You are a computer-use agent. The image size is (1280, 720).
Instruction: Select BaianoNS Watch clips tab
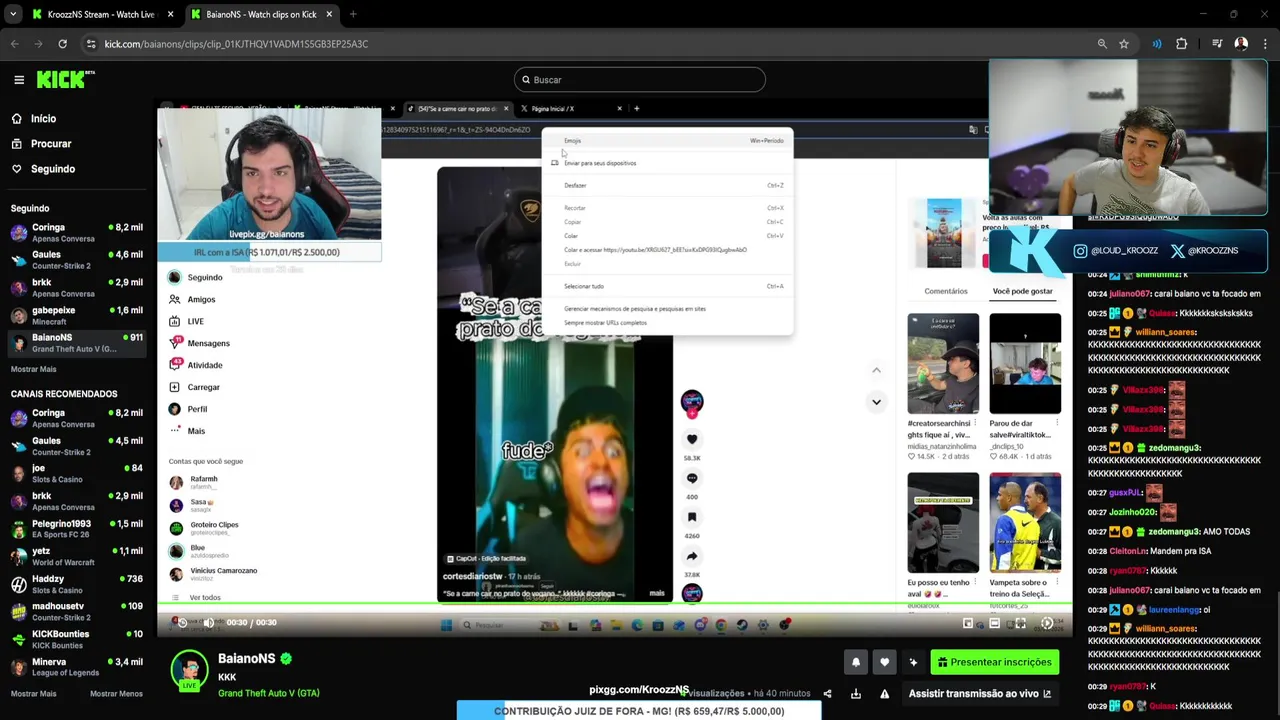261,14
